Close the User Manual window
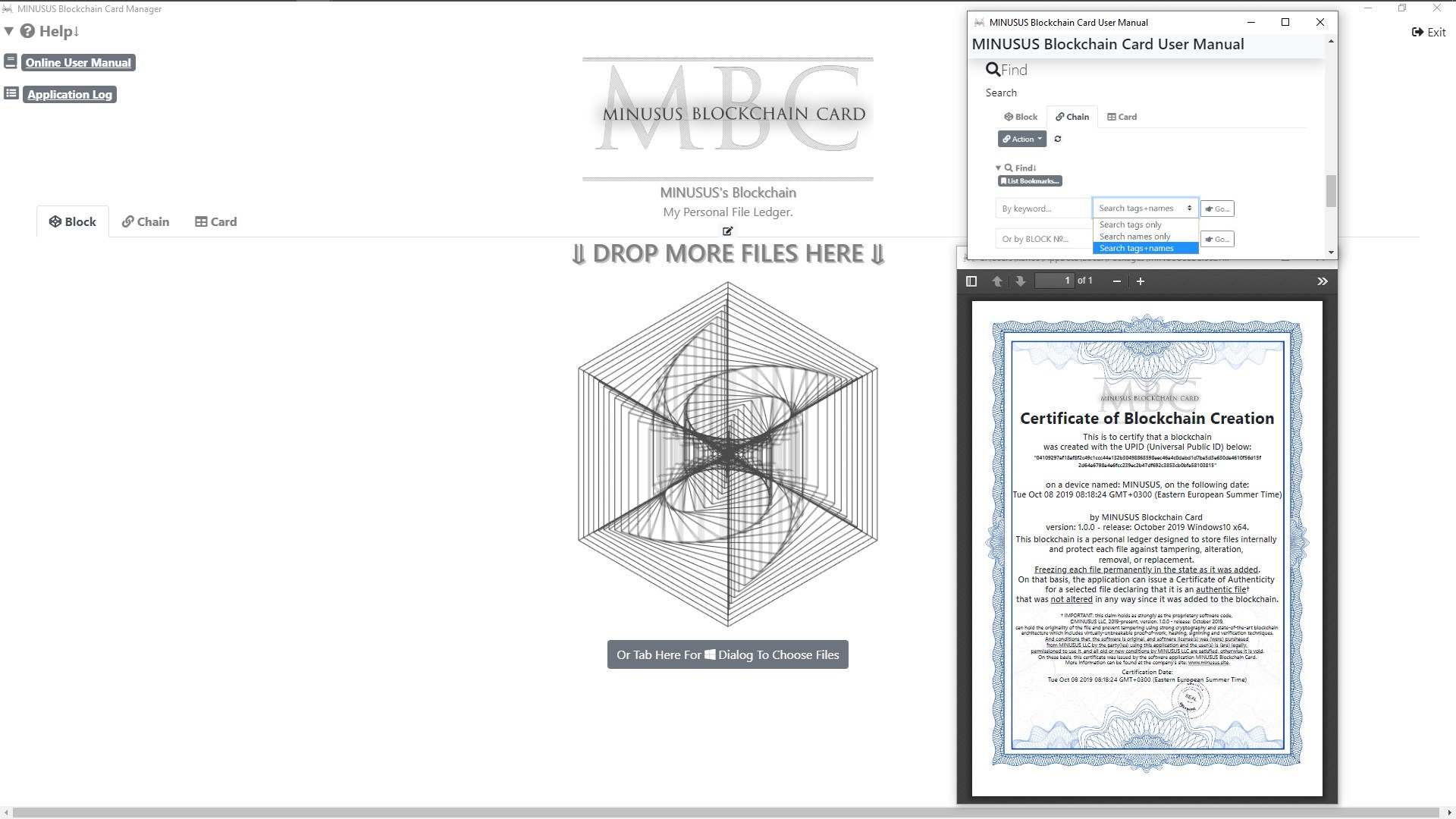Image resolution: width=1456 pixels, height=819 pixels. [x=1320, y=22]
